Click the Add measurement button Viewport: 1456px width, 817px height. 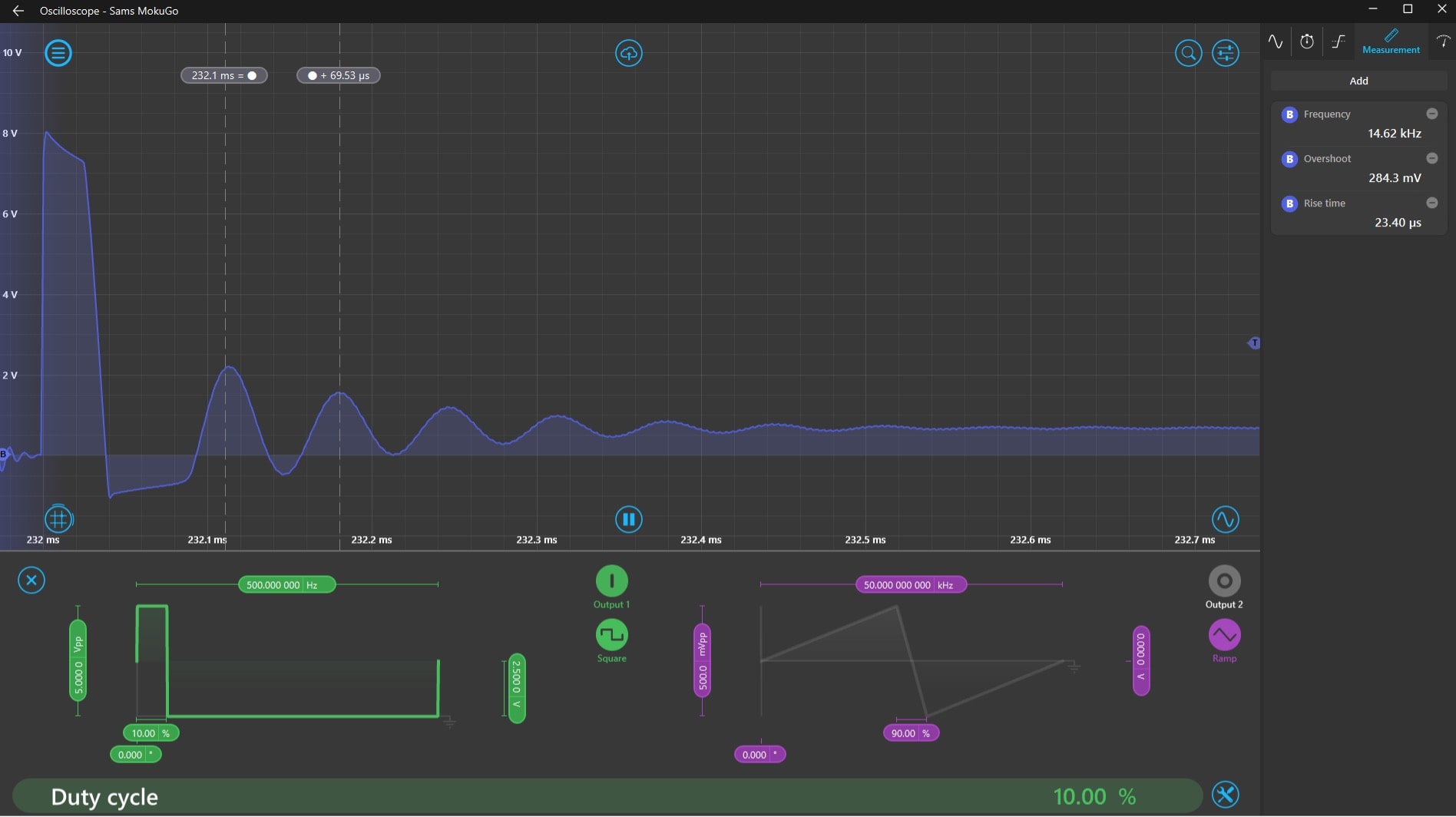(1358, 81)
